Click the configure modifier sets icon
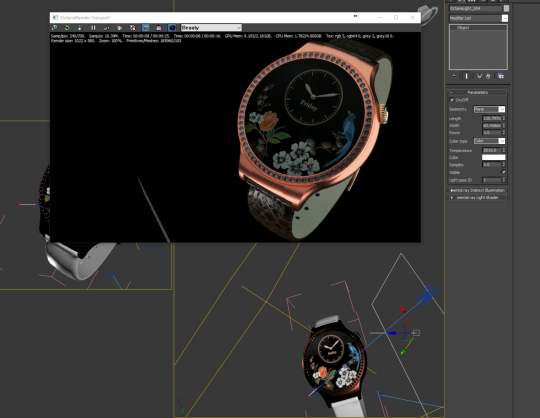The height and width of the screenshot is (418, 540). (501, 76)
